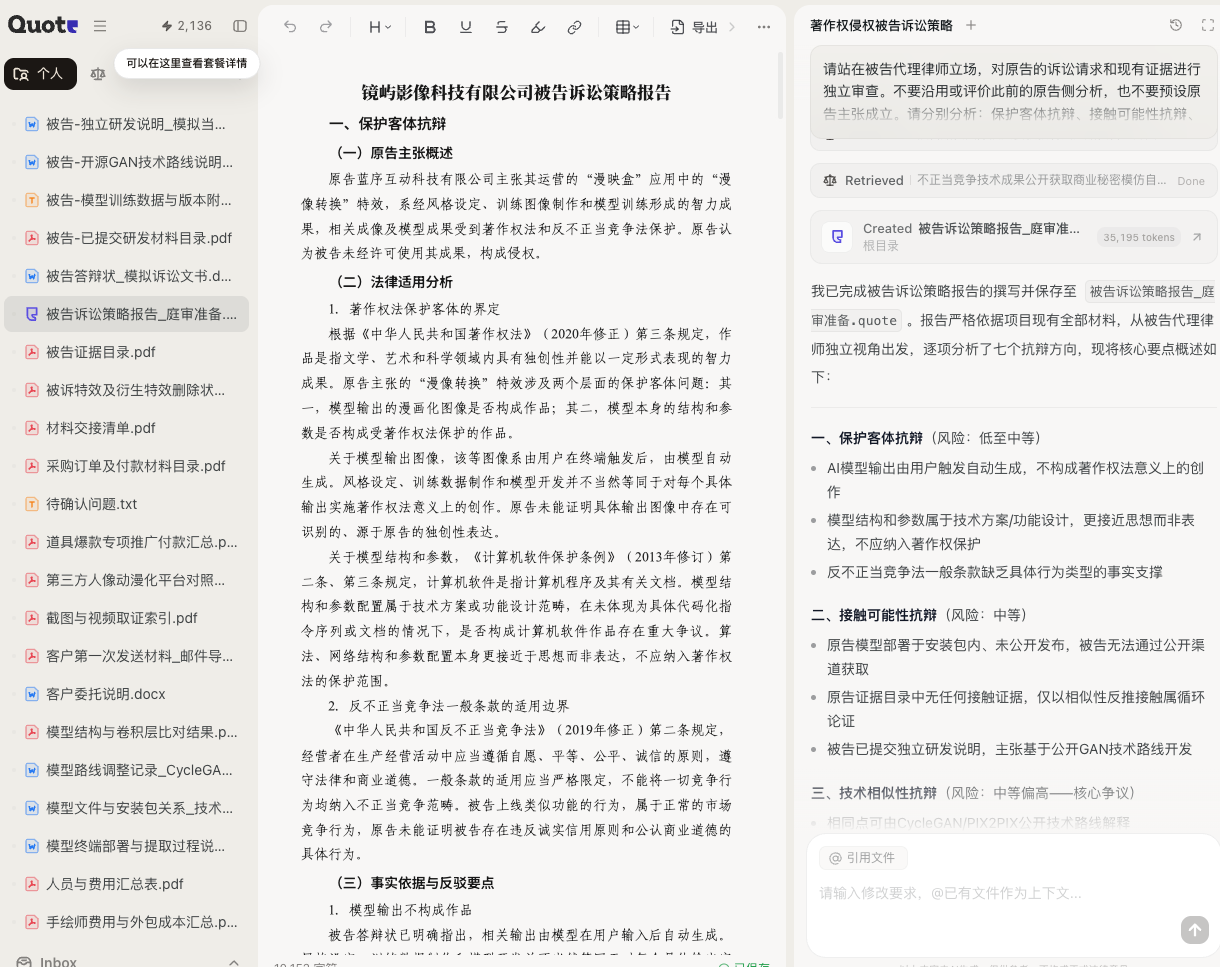Click the lightning credits counter 2,136

pos(187,26)
